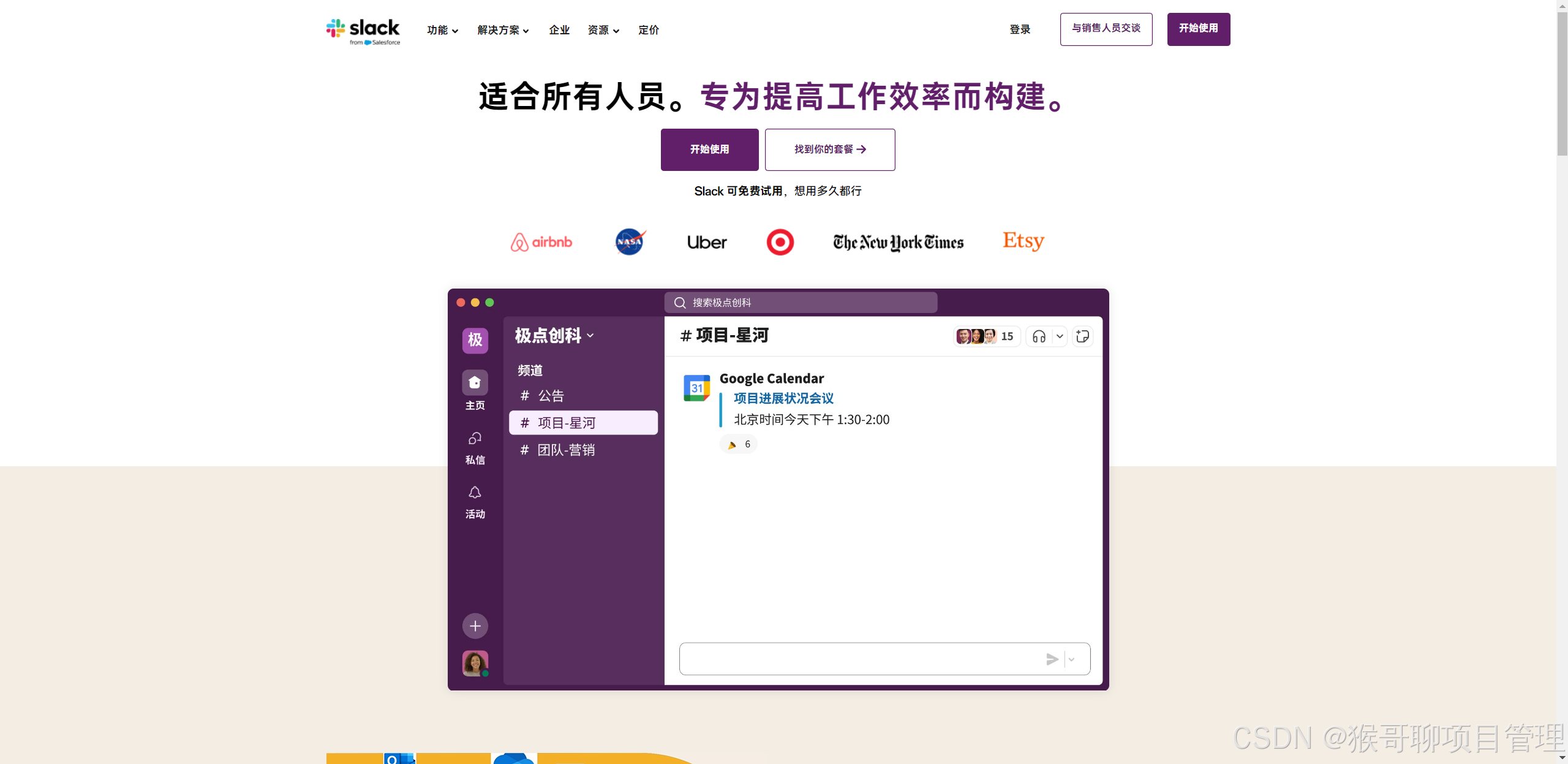
Task: Expand the 功能 dropdown menu
Action: 442,30
